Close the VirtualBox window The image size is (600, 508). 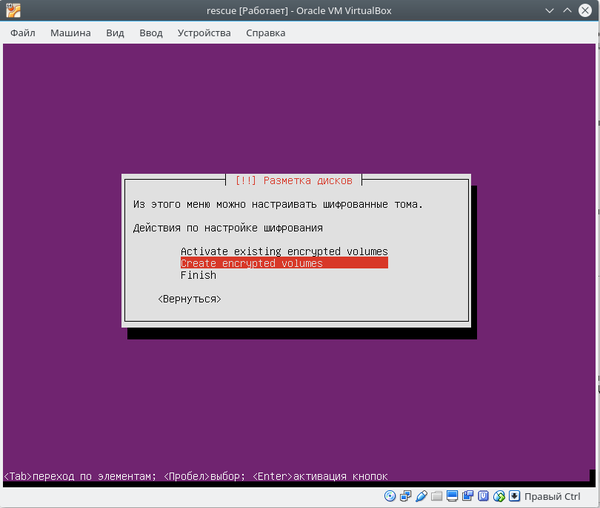click(585, 10)
